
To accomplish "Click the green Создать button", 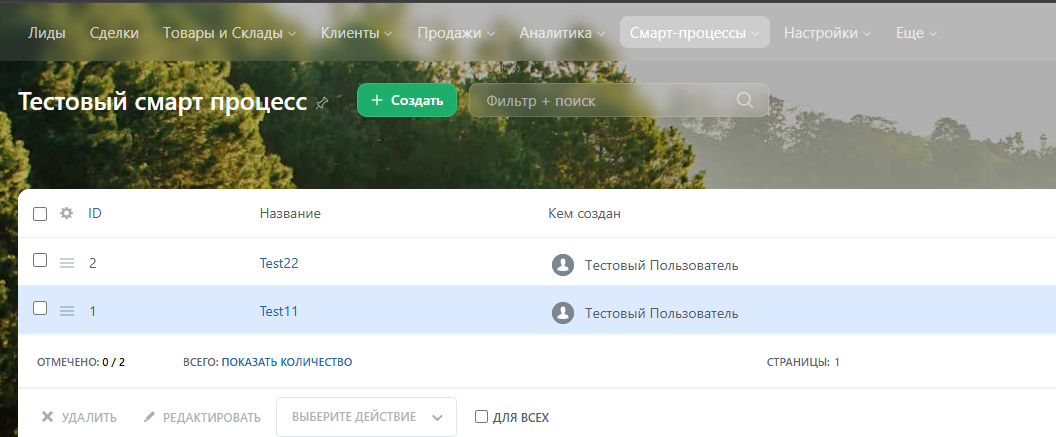I will [407, 100].
